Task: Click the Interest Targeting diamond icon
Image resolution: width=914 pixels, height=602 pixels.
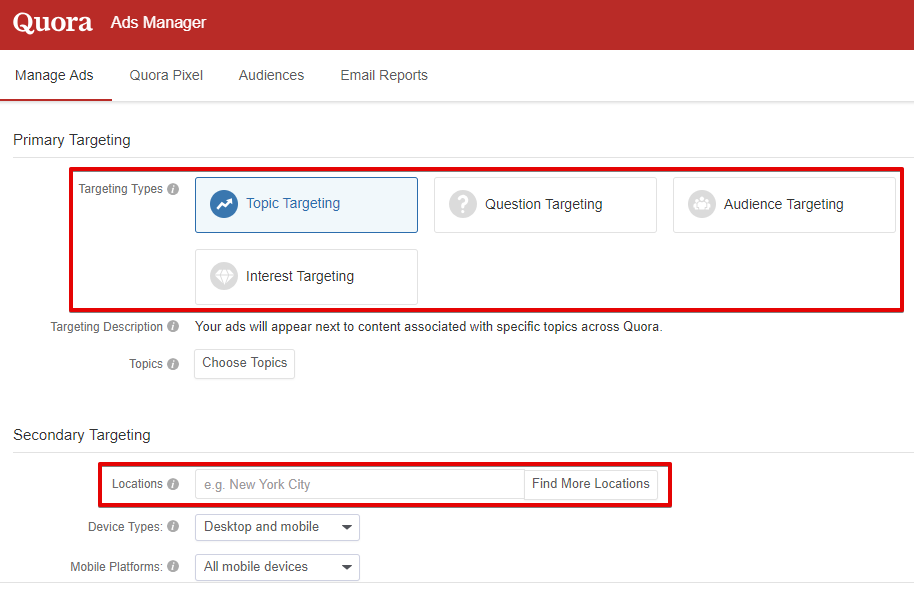Action: 224,276
